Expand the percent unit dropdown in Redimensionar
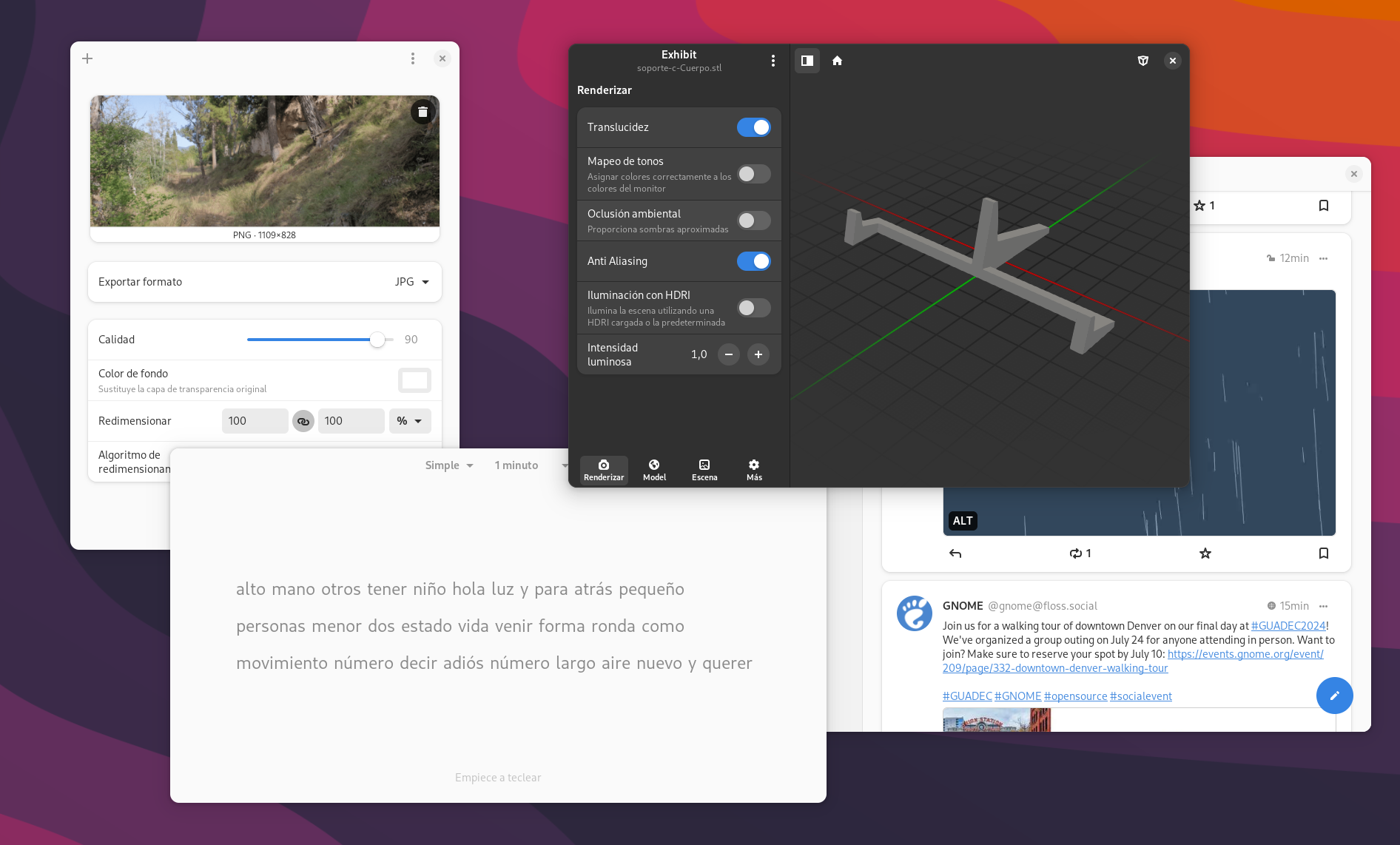The width and height of the screenshot is (1400, 845). (x=409, y=421)
